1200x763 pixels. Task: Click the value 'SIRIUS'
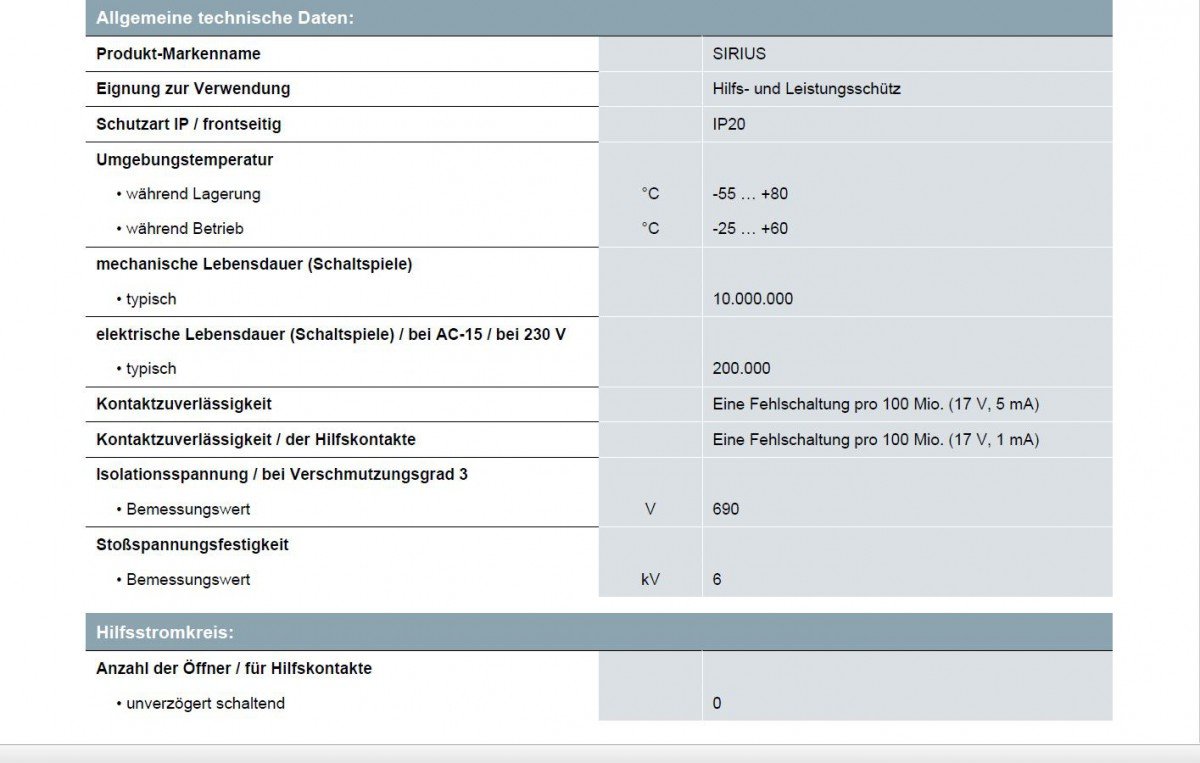click(x=739, y=54)
